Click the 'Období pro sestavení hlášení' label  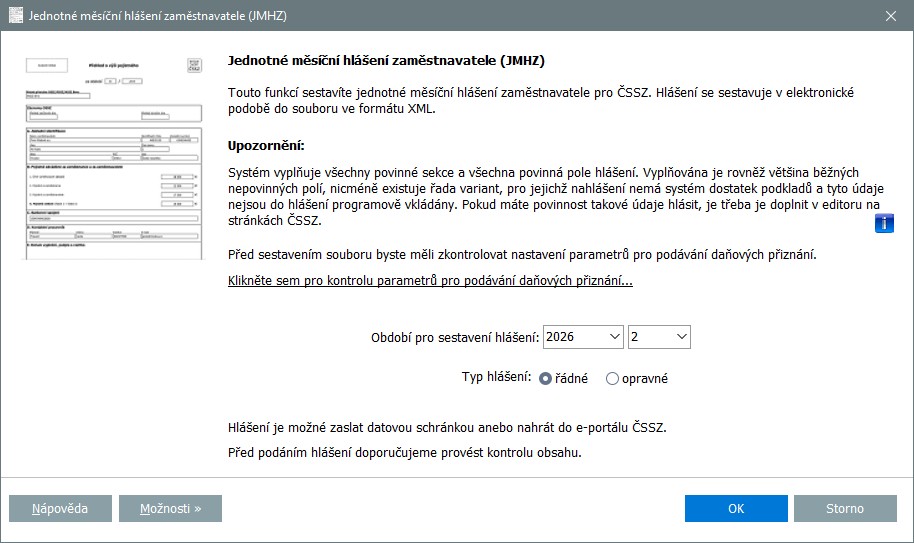coord(455,337)
